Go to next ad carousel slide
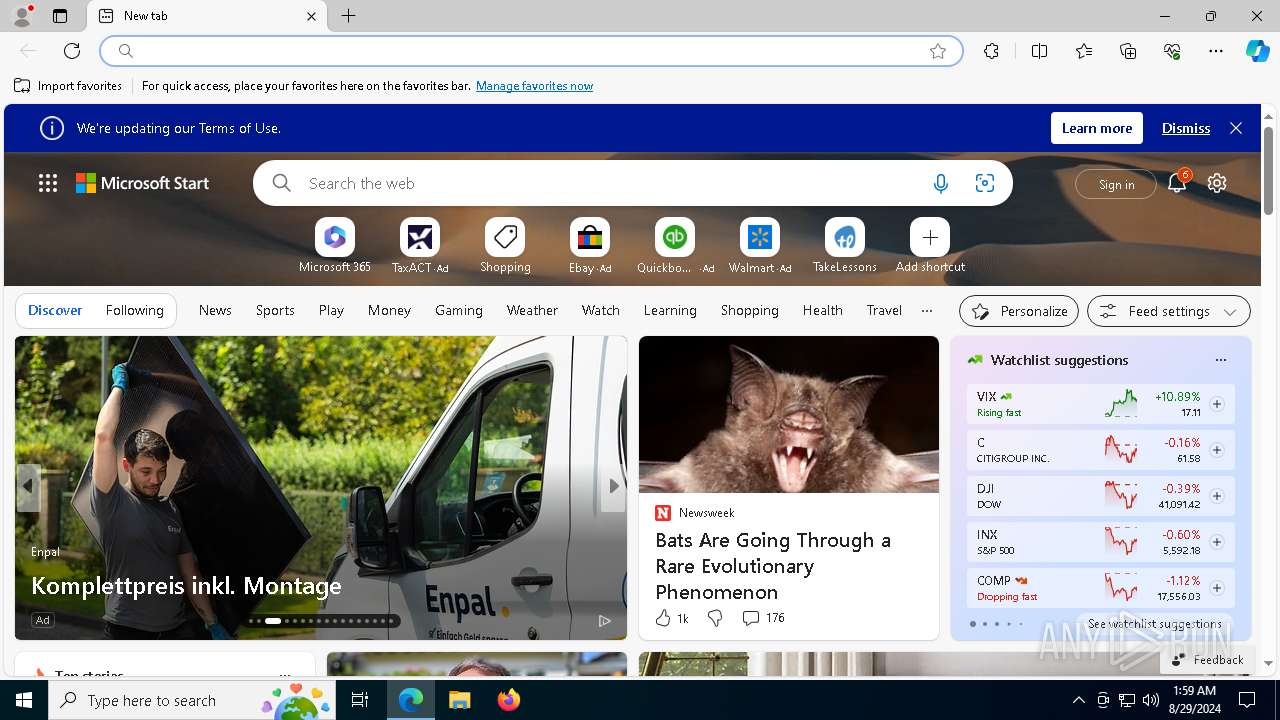1280x720 pixels. pyautogui.click(x=614, y=486)
